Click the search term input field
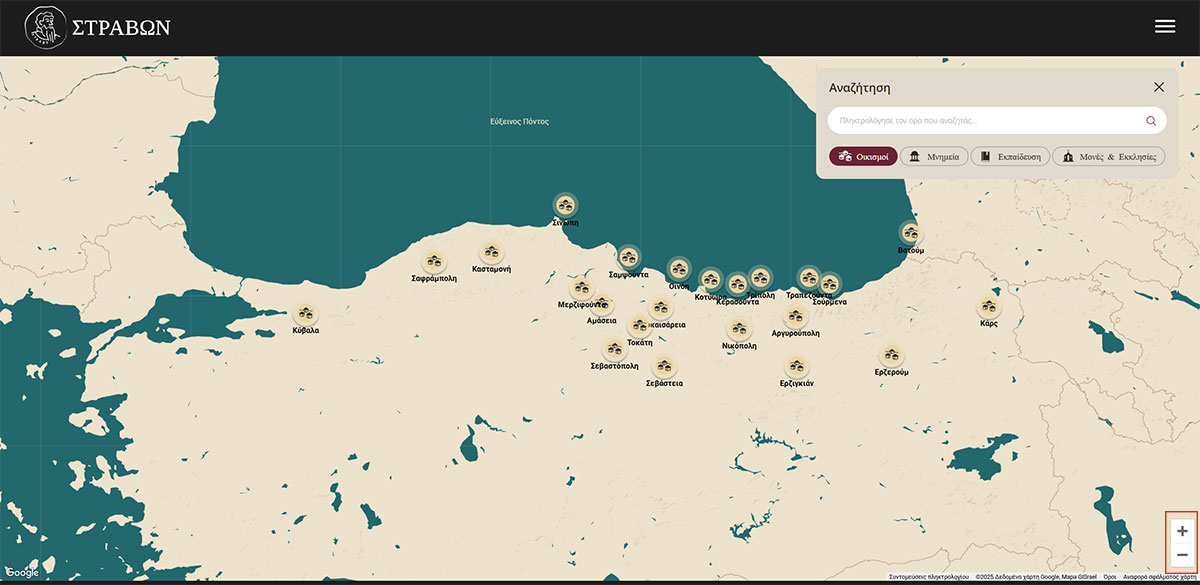The width and height of the screenshot is (1200, 585). click(985, 121)
